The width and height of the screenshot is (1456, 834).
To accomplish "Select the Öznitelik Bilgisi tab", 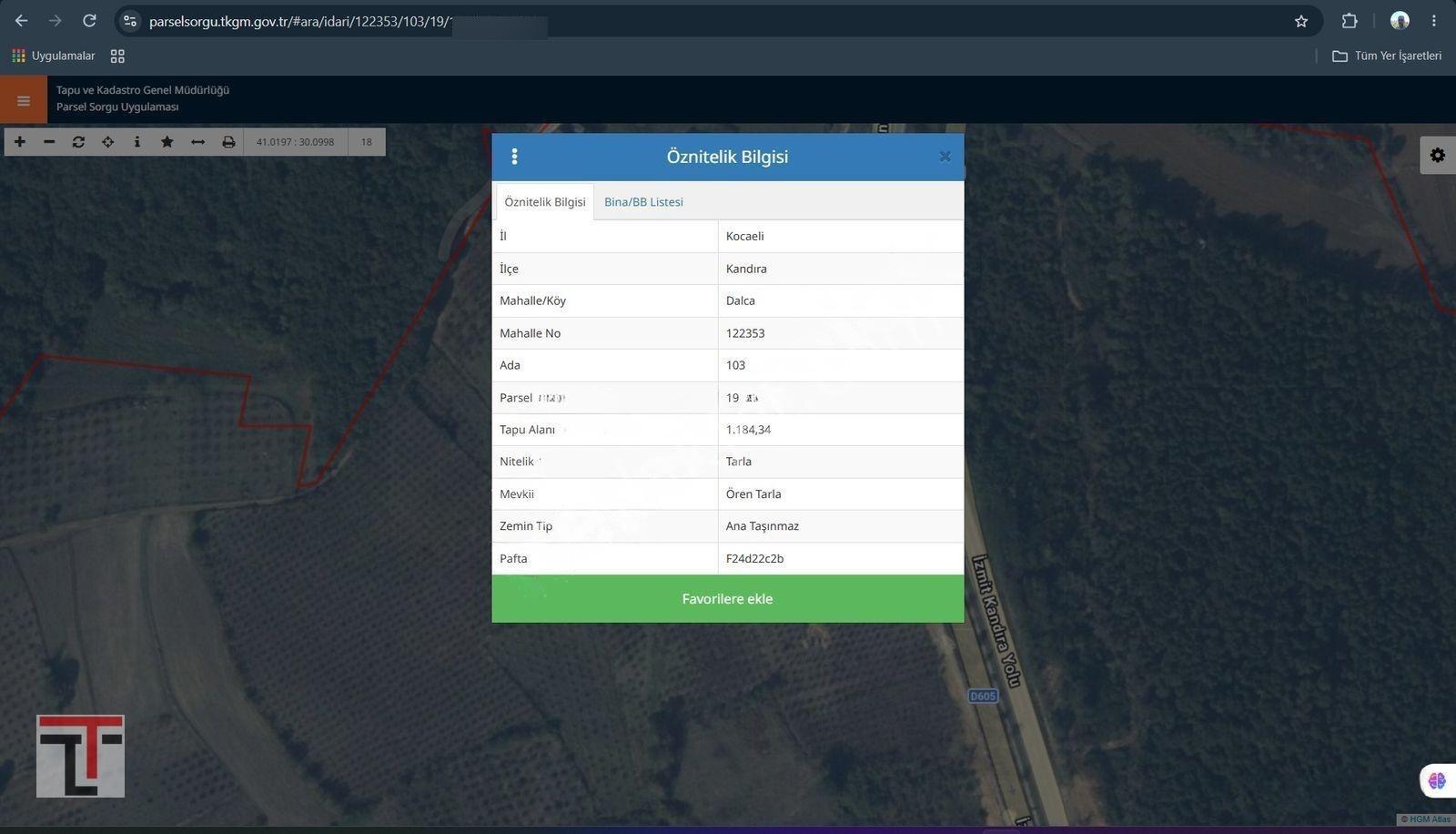I will (545, 202).
